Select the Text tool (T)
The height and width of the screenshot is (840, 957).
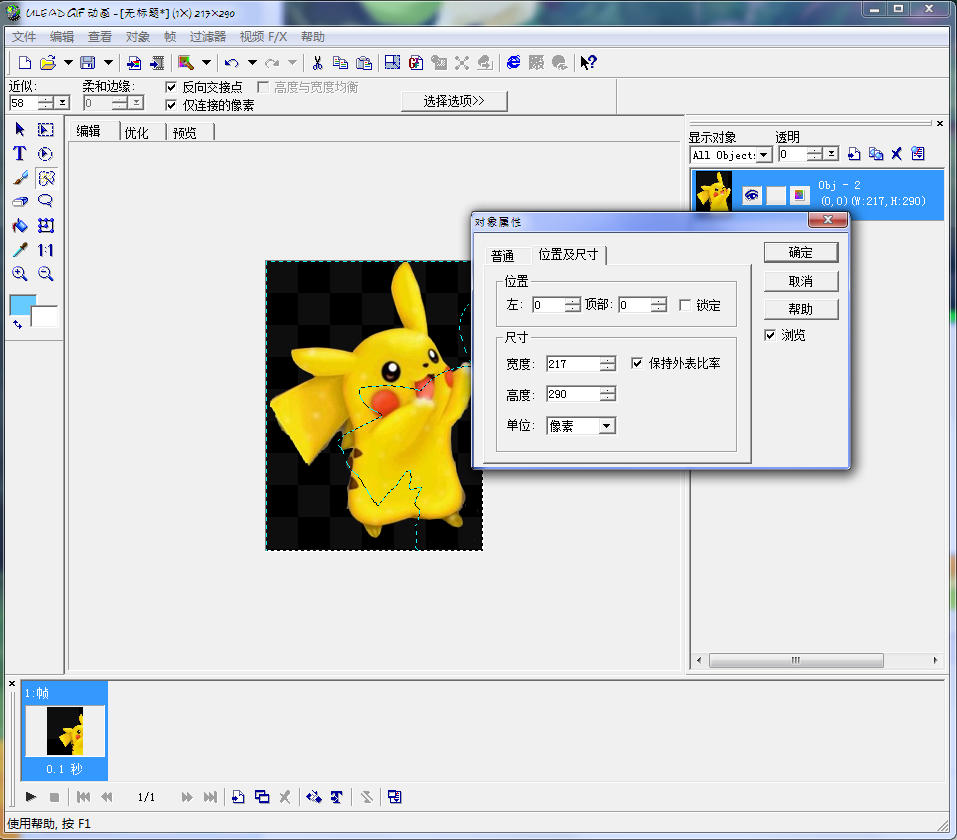coord(20,154)
